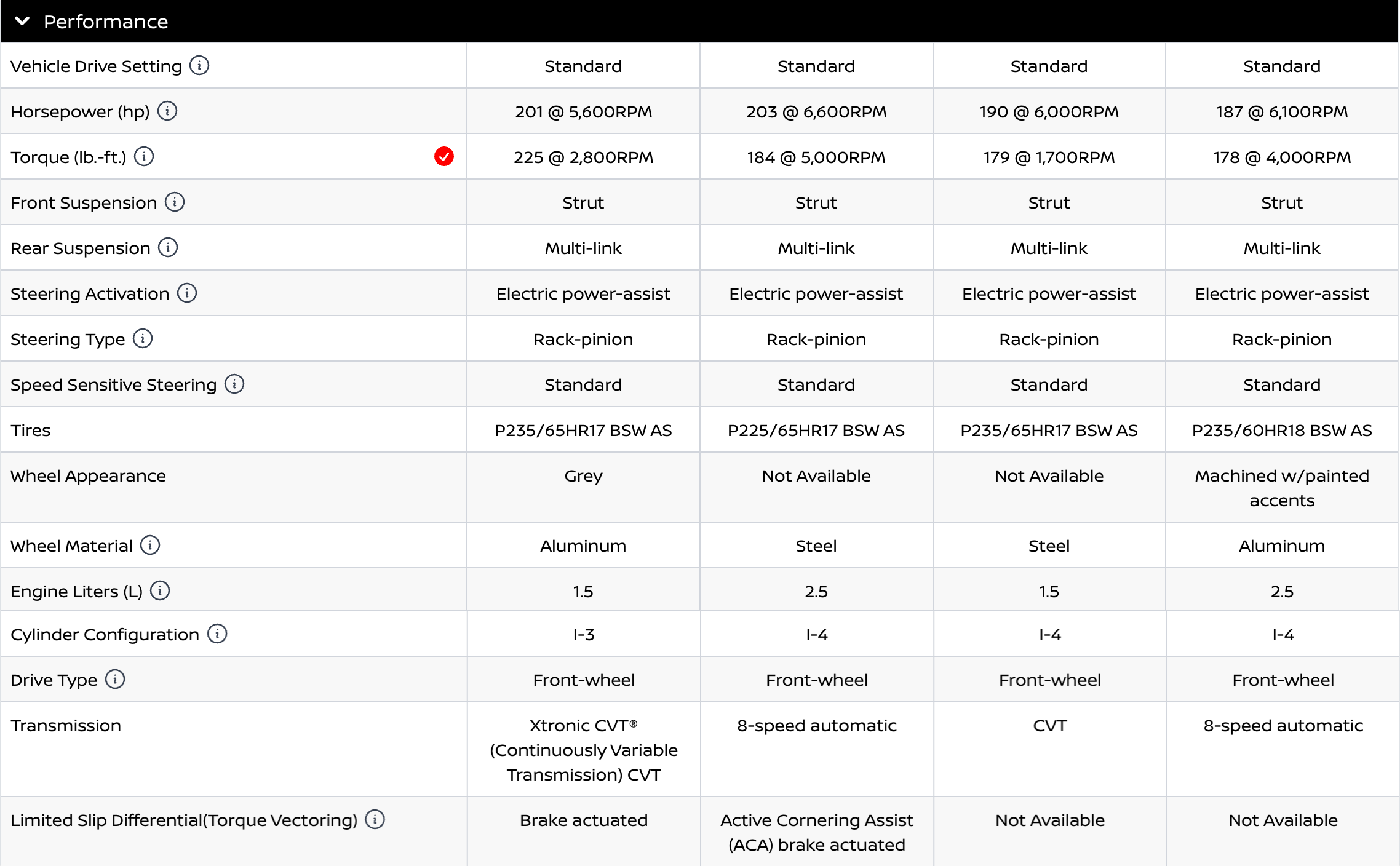
Task: Toggle the red checkmark on Torque row
Action: (444, 156)
